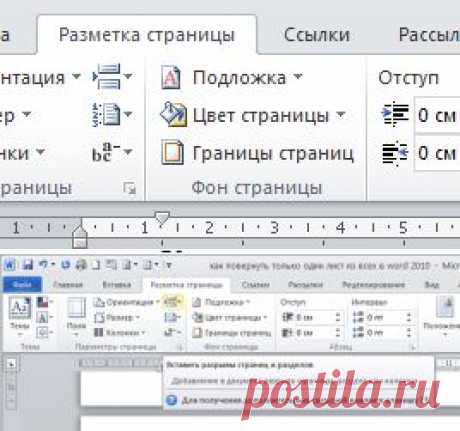Viewport: 460px width, 431px height.
Task: Open the small Колонки dropdown
Action: click(x=120, y=332)
